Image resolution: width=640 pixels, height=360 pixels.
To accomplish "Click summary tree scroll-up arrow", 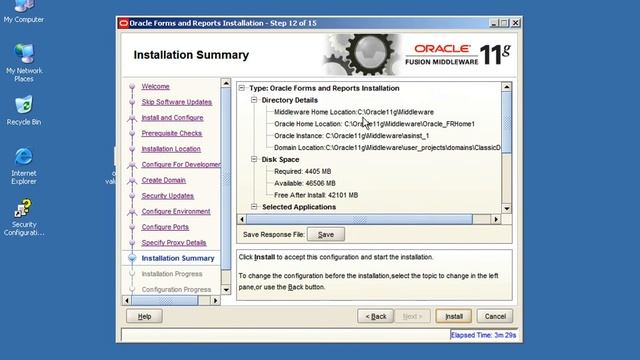I will click(507, 87).
